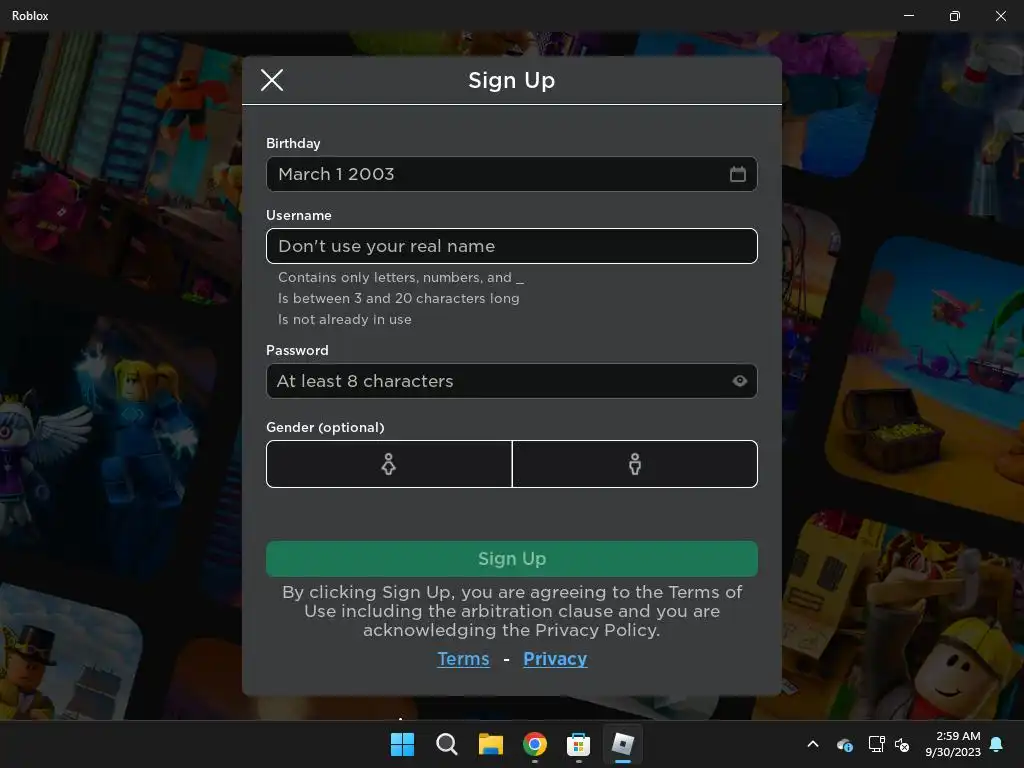Click the Birthday field showing March 1 2003
Viewport: 1024px width, 768px height.
click(x=511, y=174)
